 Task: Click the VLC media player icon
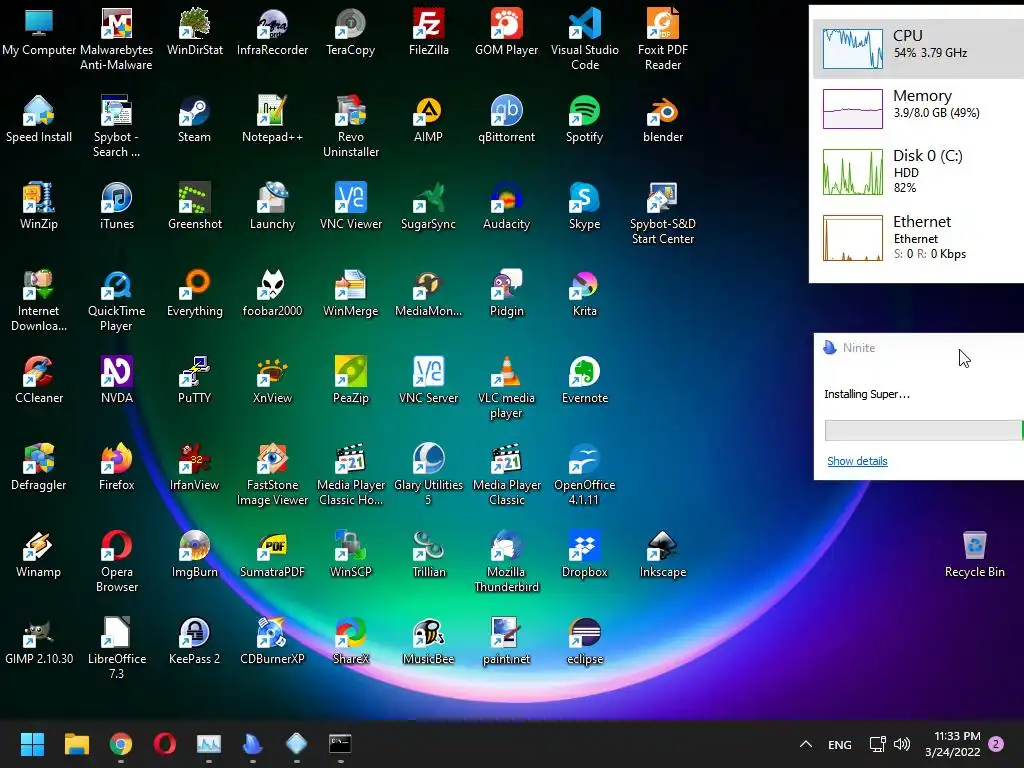click(x=507, y=387)
